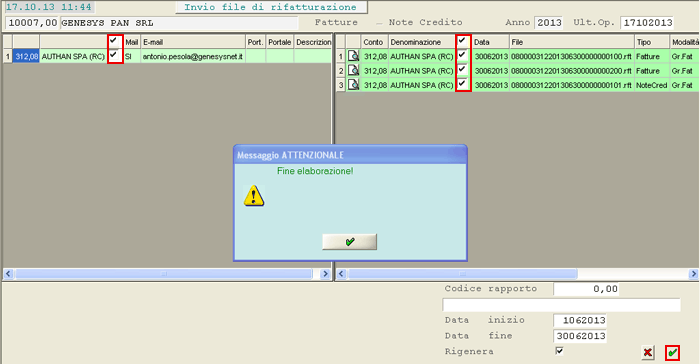Click the right table scrollbar left arrow
The image size is (700, 364).
click(x=341, y=273)
